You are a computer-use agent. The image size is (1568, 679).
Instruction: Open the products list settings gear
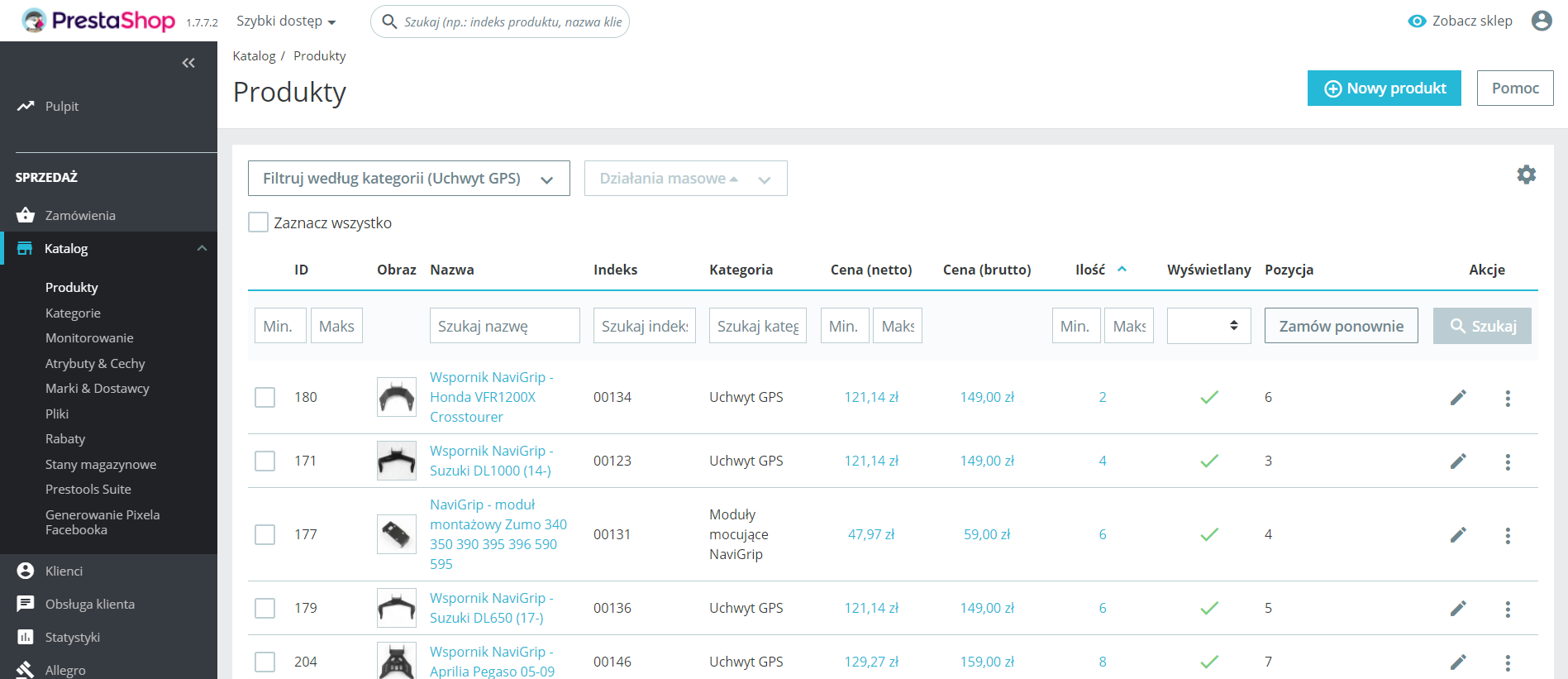coord(1526,175)
